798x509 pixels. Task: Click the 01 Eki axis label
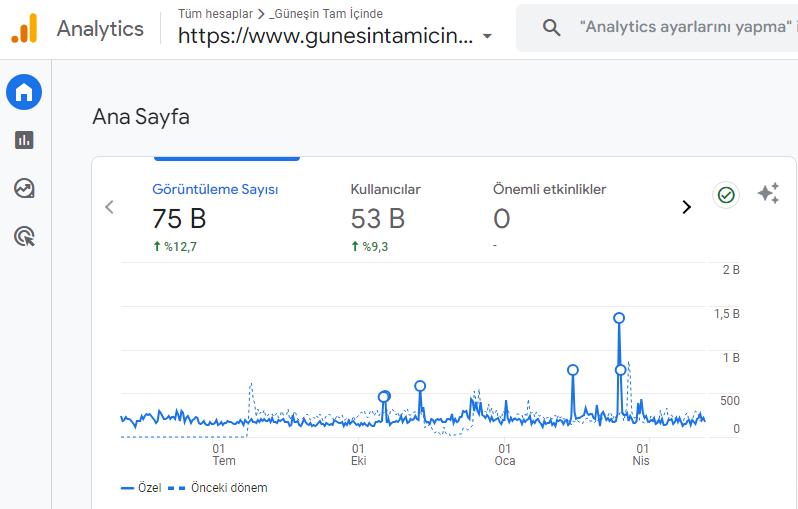point(358,455)
